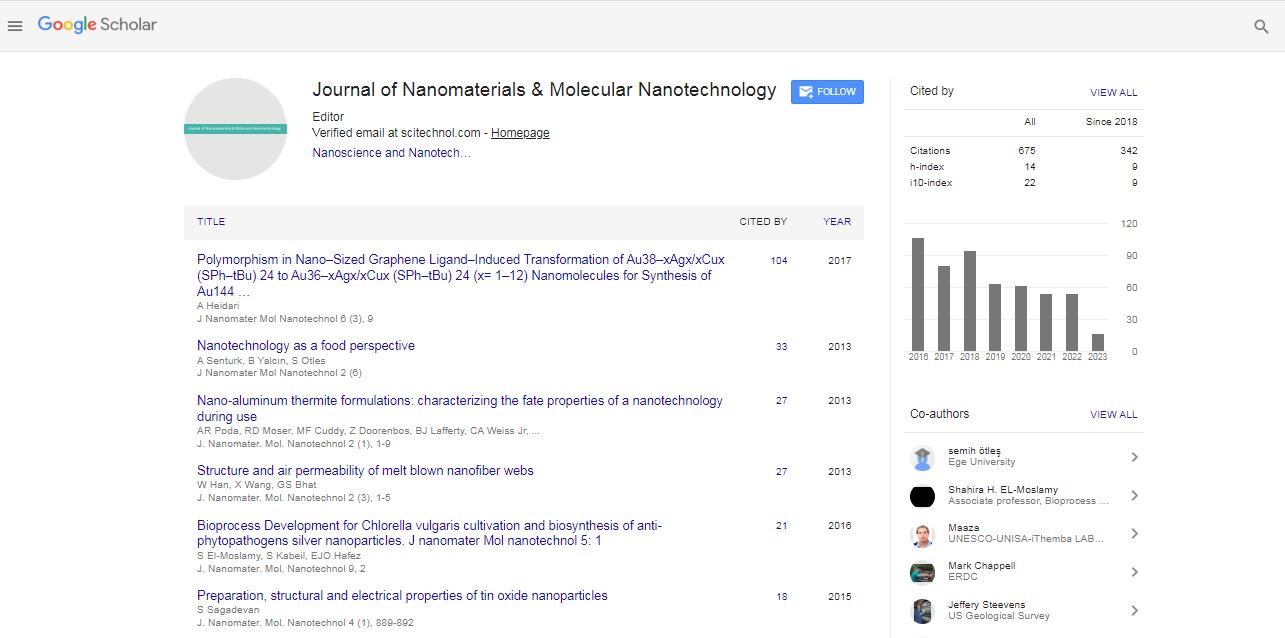Screen dimensions: 1285x638
Task: Click the "A Heidari" author line
Action: coord(218,306)
